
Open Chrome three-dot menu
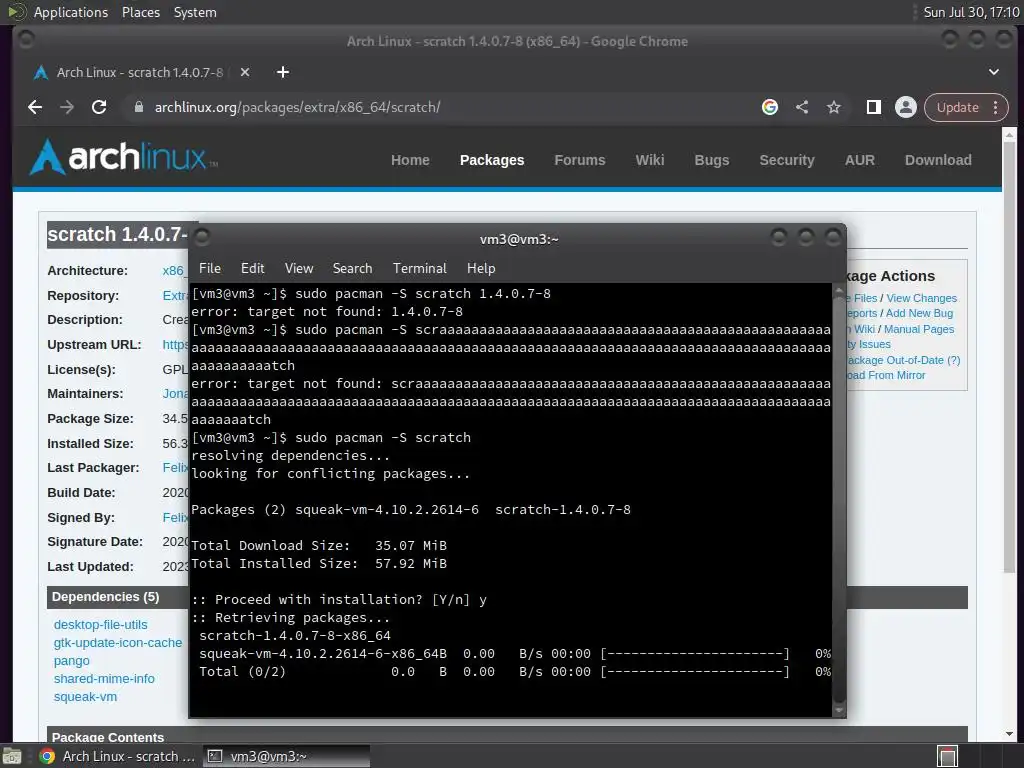(996, 107)
